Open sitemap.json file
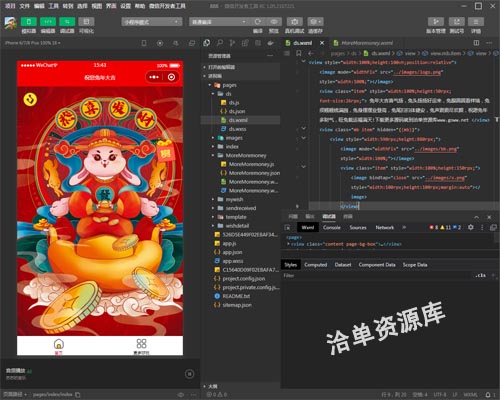This screenshot has width=500, height=400. pos(237,305)
